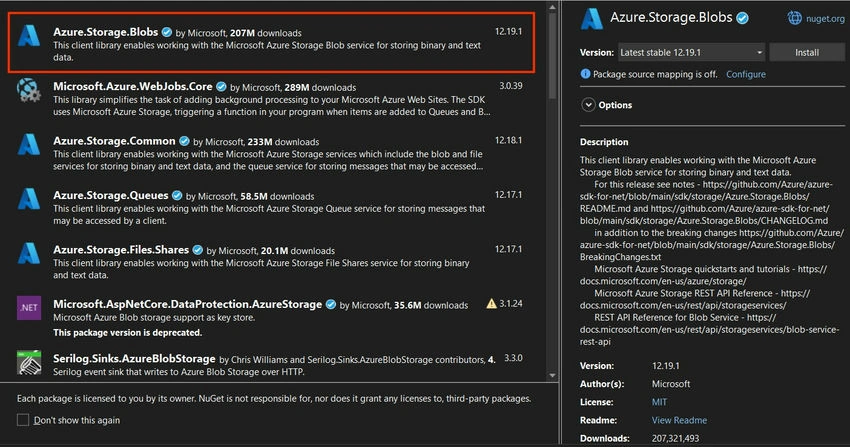Click the verified badge beside Azure.Storage.Queues

(x=177, y=196)
